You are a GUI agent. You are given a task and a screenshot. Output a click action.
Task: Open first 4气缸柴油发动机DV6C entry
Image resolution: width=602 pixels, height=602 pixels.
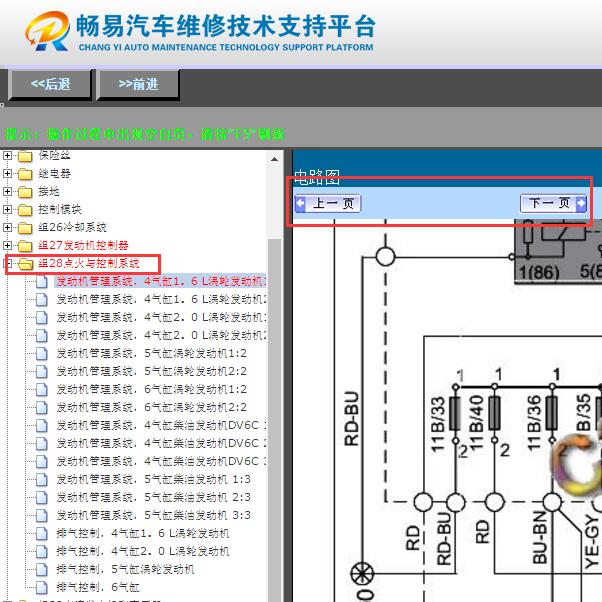click(161, 425)
